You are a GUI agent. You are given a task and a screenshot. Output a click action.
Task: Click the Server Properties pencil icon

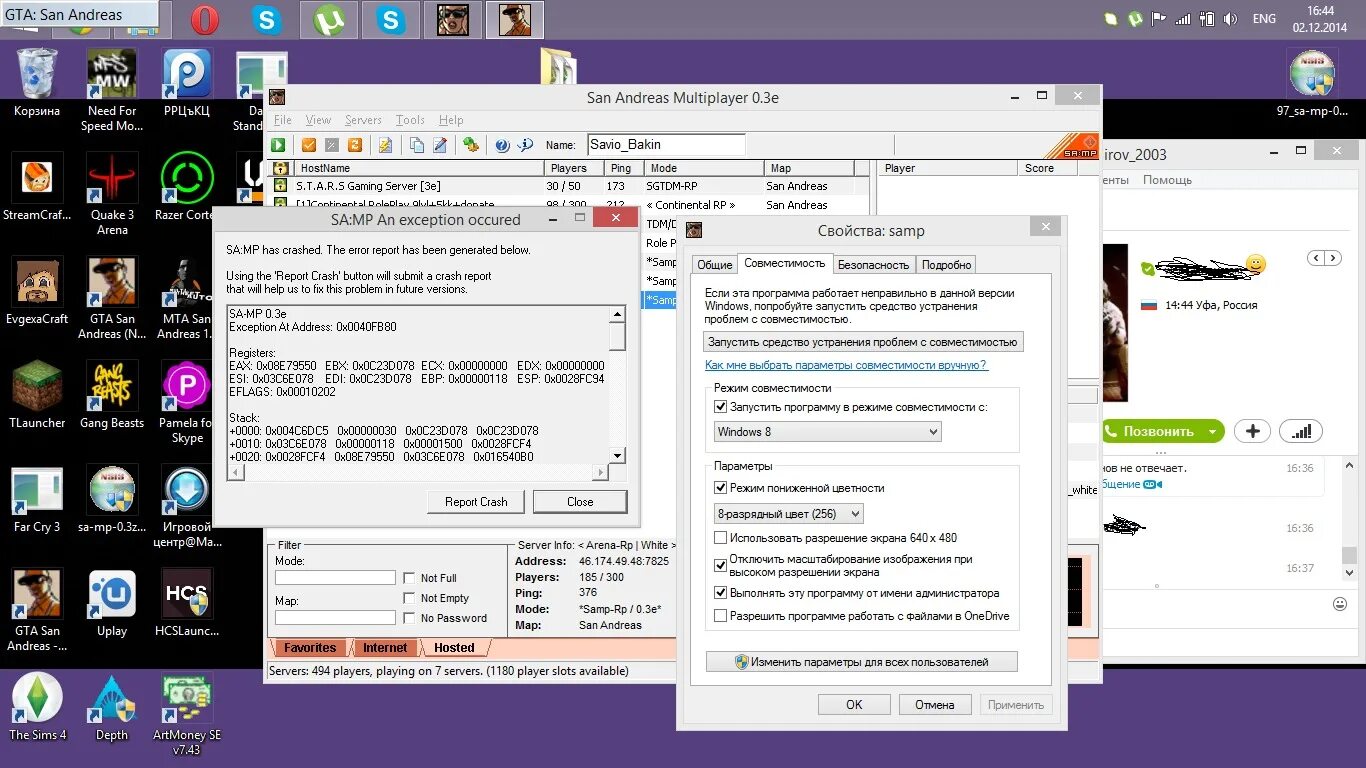point(440,145)
